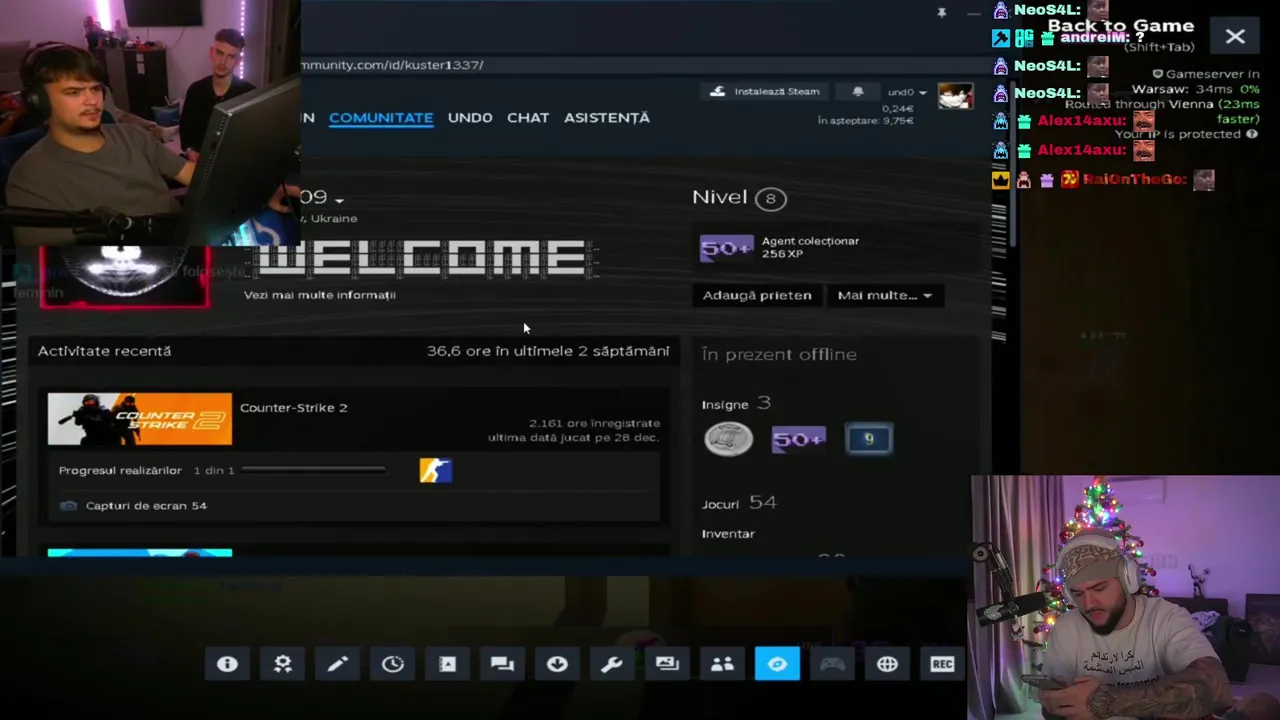This screenshot has height=720, width=1280.
Task: Click the Activitate recentă heading
Action: point(104,351)
